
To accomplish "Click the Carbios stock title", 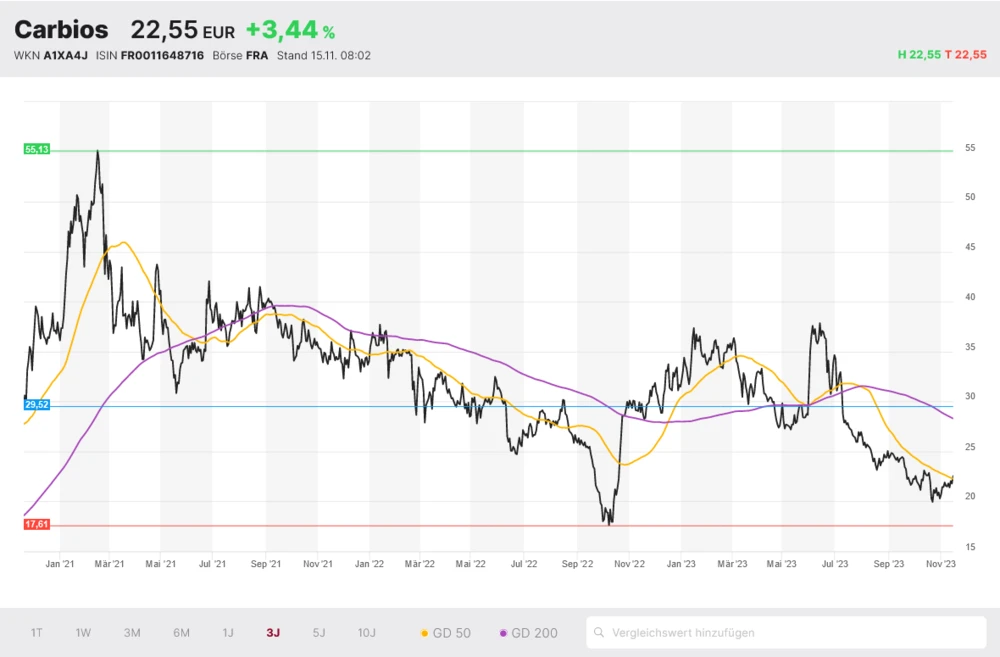I will (61, 30).
